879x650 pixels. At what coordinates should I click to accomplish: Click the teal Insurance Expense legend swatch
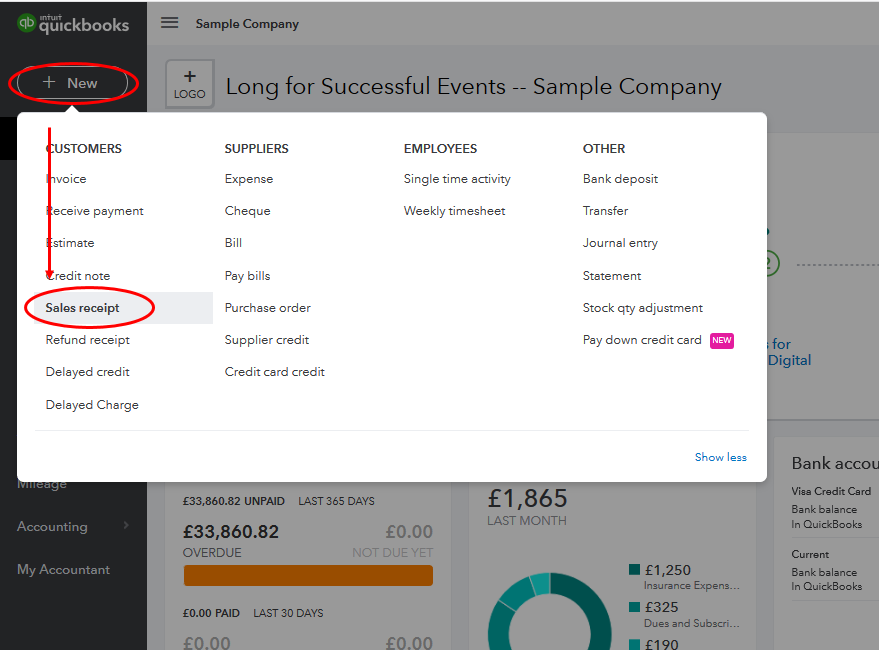coord(634,570)
